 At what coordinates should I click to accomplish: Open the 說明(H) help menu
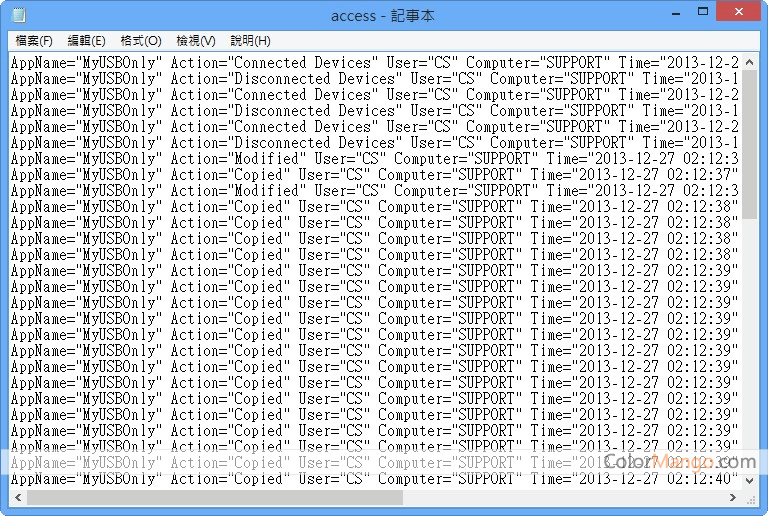tap(250, 41)
